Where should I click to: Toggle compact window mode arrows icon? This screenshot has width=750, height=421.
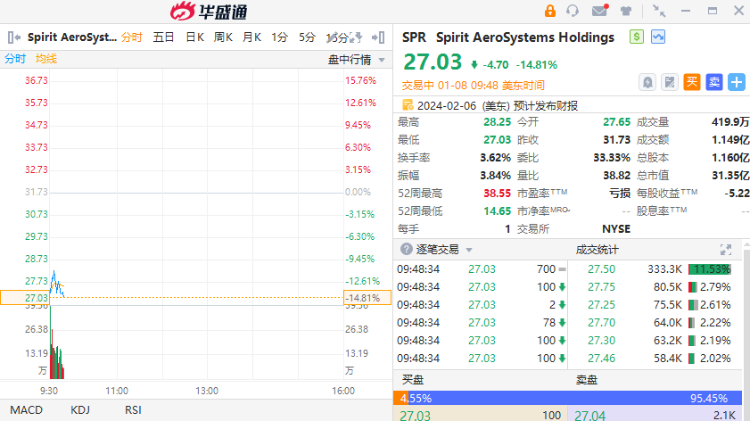(659, 11)
